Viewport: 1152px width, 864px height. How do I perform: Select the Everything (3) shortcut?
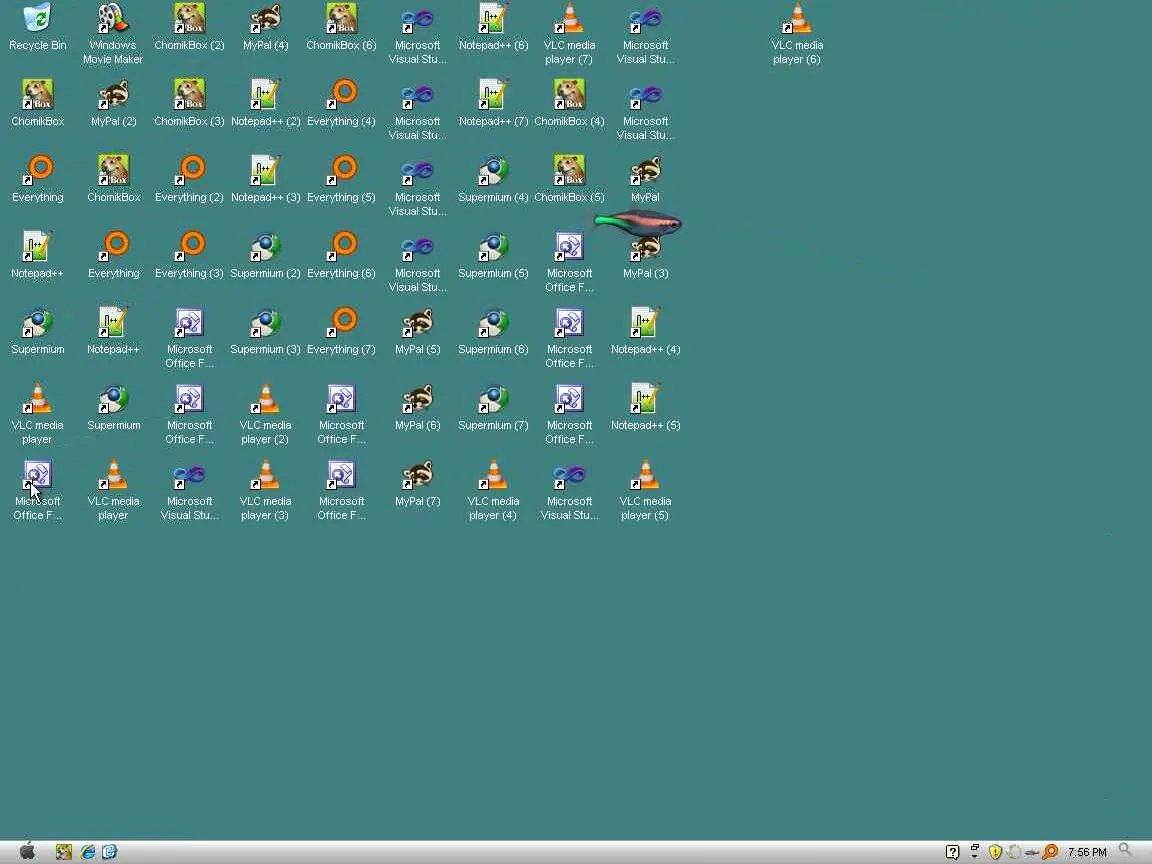pyautogui.click(x=190, y=256)
